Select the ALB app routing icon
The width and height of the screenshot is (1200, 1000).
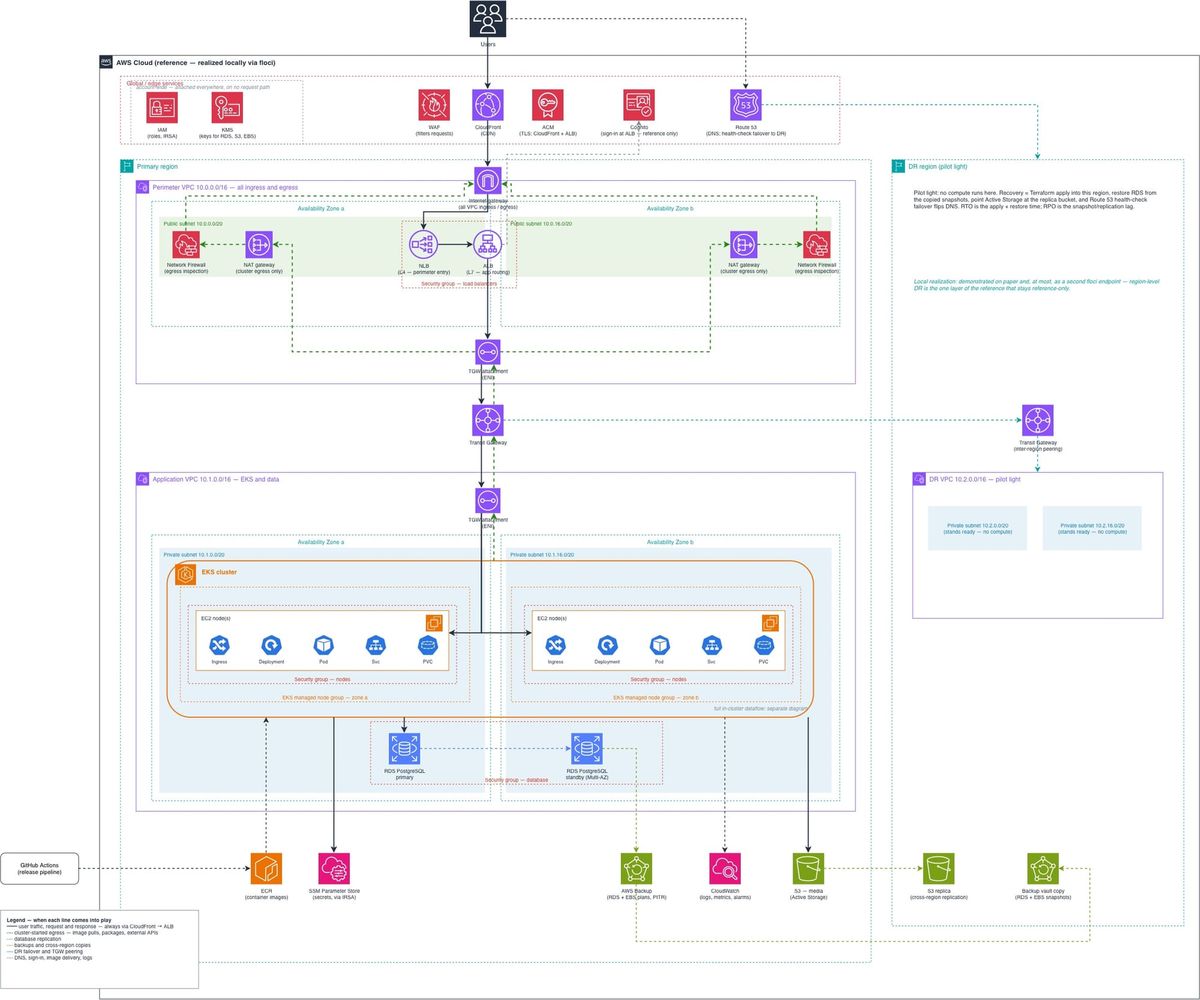click(488, 244)
